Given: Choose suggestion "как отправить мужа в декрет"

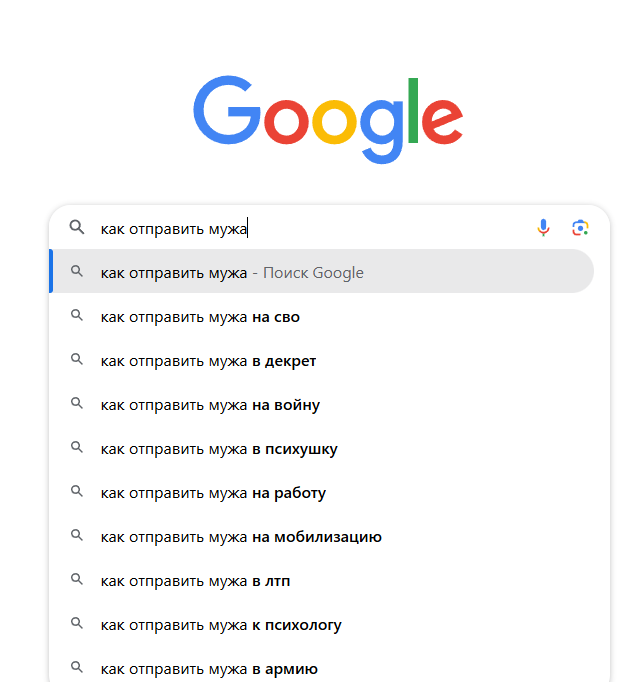Looking at the screenshot, I should pyautogui.click(x=208, y=361).
